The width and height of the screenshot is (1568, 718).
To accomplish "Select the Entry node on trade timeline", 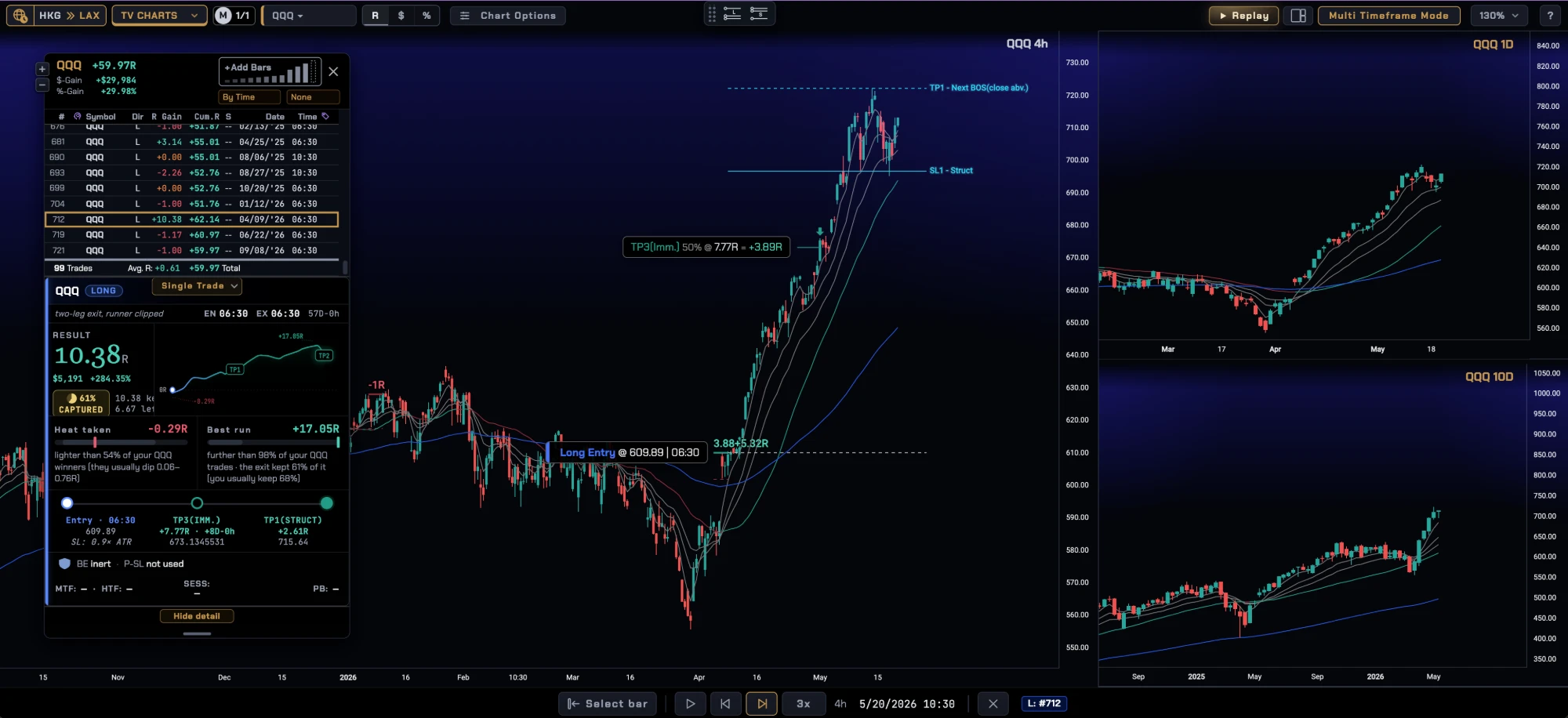I will click(67, 503).
